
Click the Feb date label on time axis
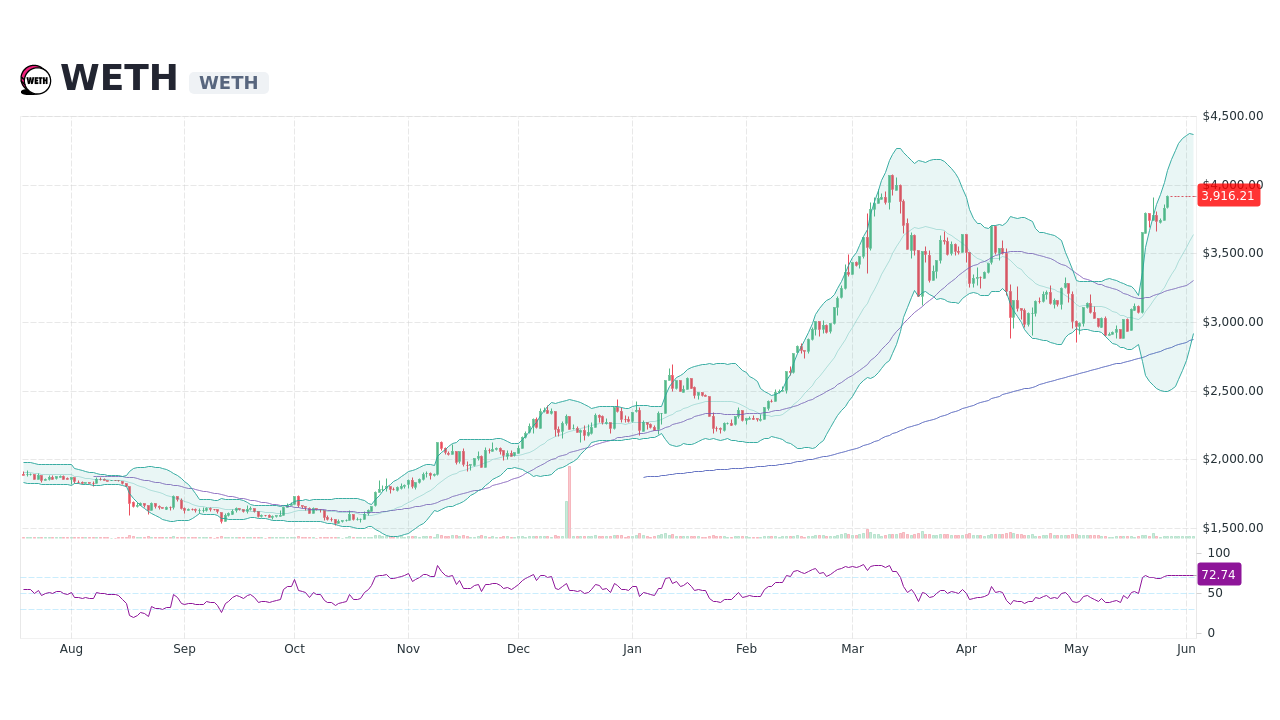[746, 649]
